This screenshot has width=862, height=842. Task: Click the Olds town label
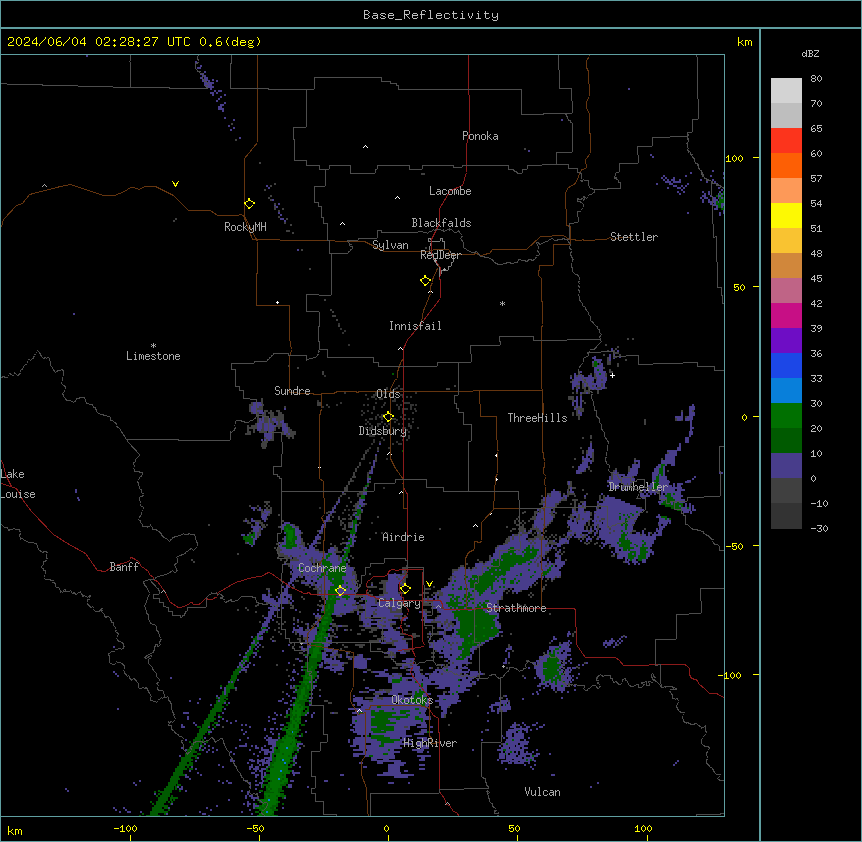pyautogui.click(x=388, y=394)
